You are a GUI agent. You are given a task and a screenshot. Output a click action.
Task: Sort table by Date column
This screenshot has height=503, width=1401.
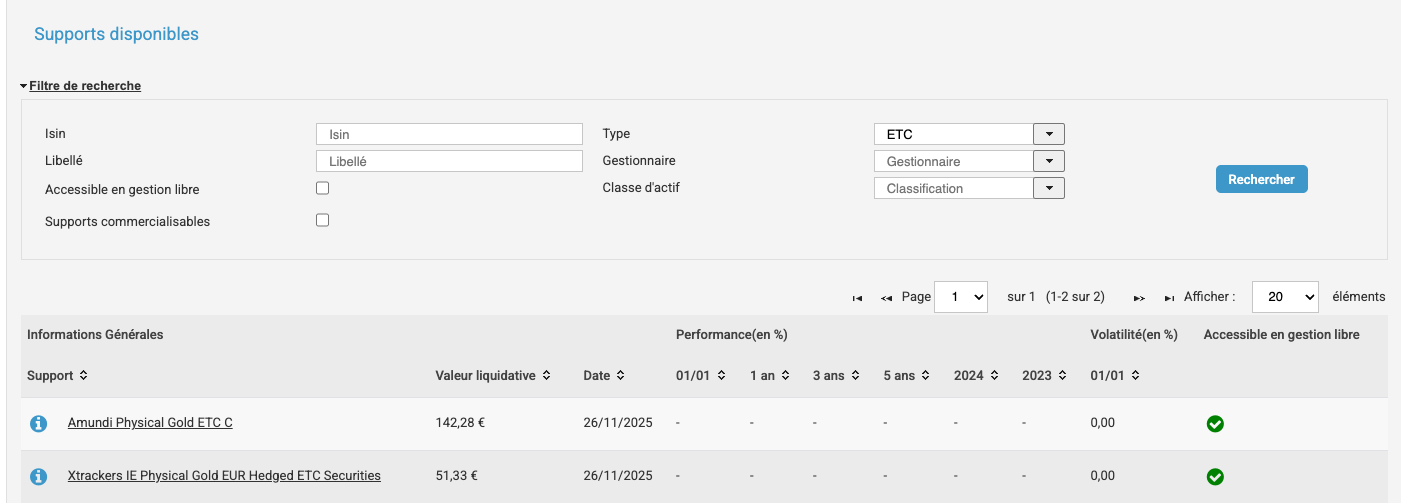(620, 376)
